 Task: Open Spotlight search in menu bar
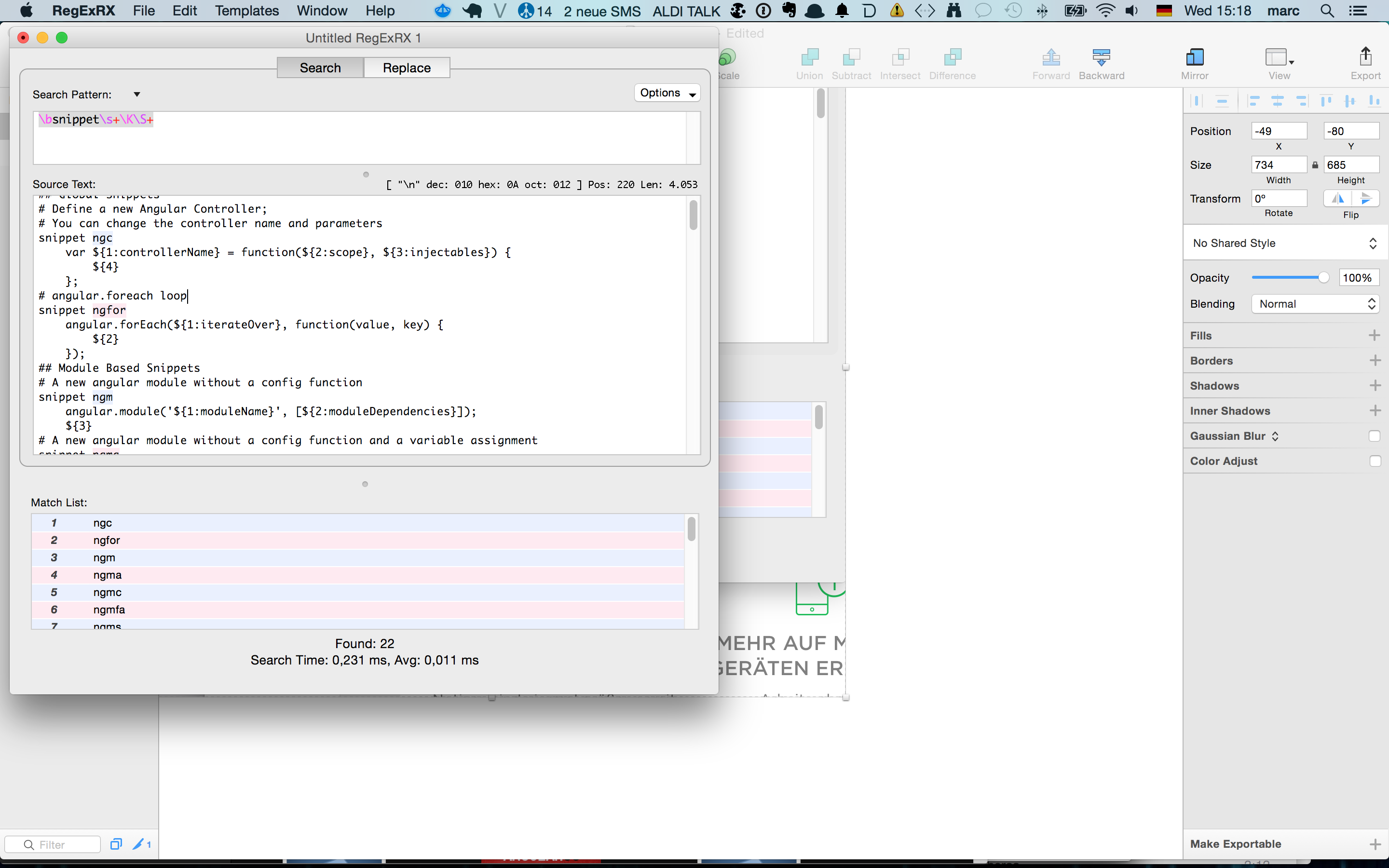click(x=1327, y=11)
